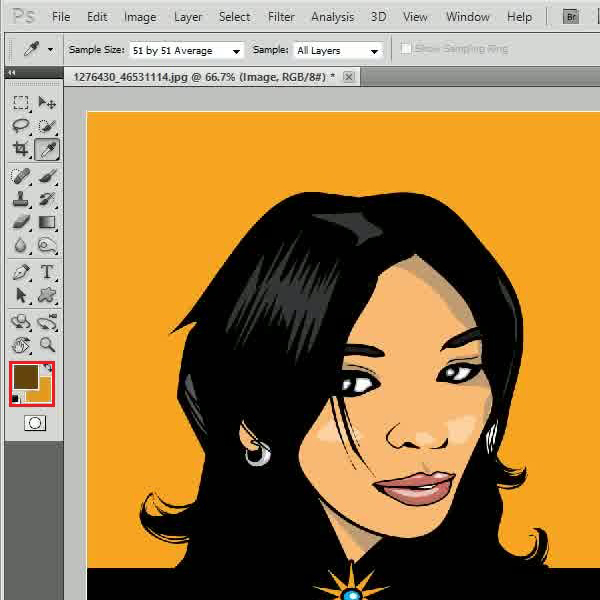
Task: Select the Gradient tool
Action: point(47,222)
